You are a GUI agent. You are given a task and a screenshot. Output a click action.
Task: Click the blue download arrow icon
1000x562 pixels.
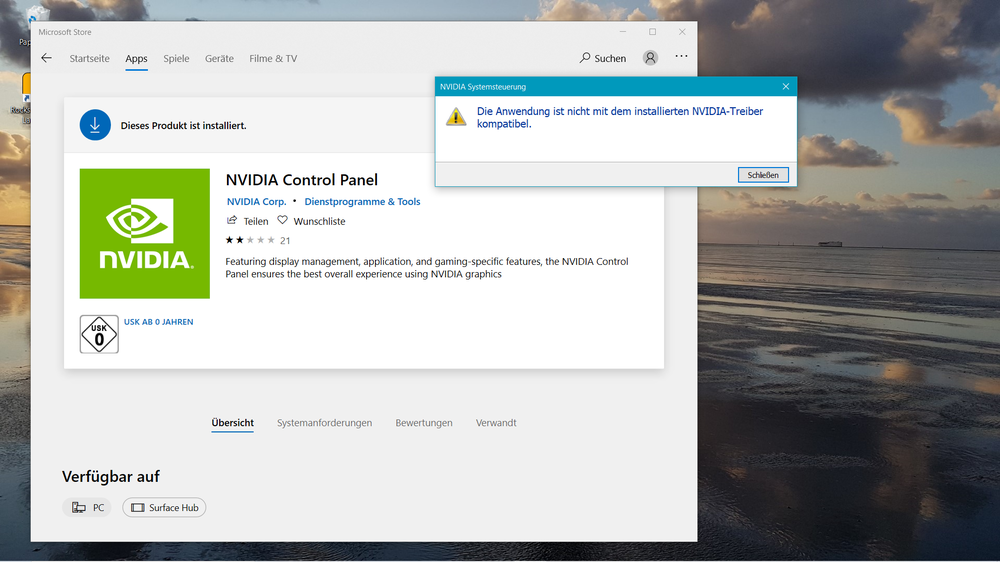(95, 125)
